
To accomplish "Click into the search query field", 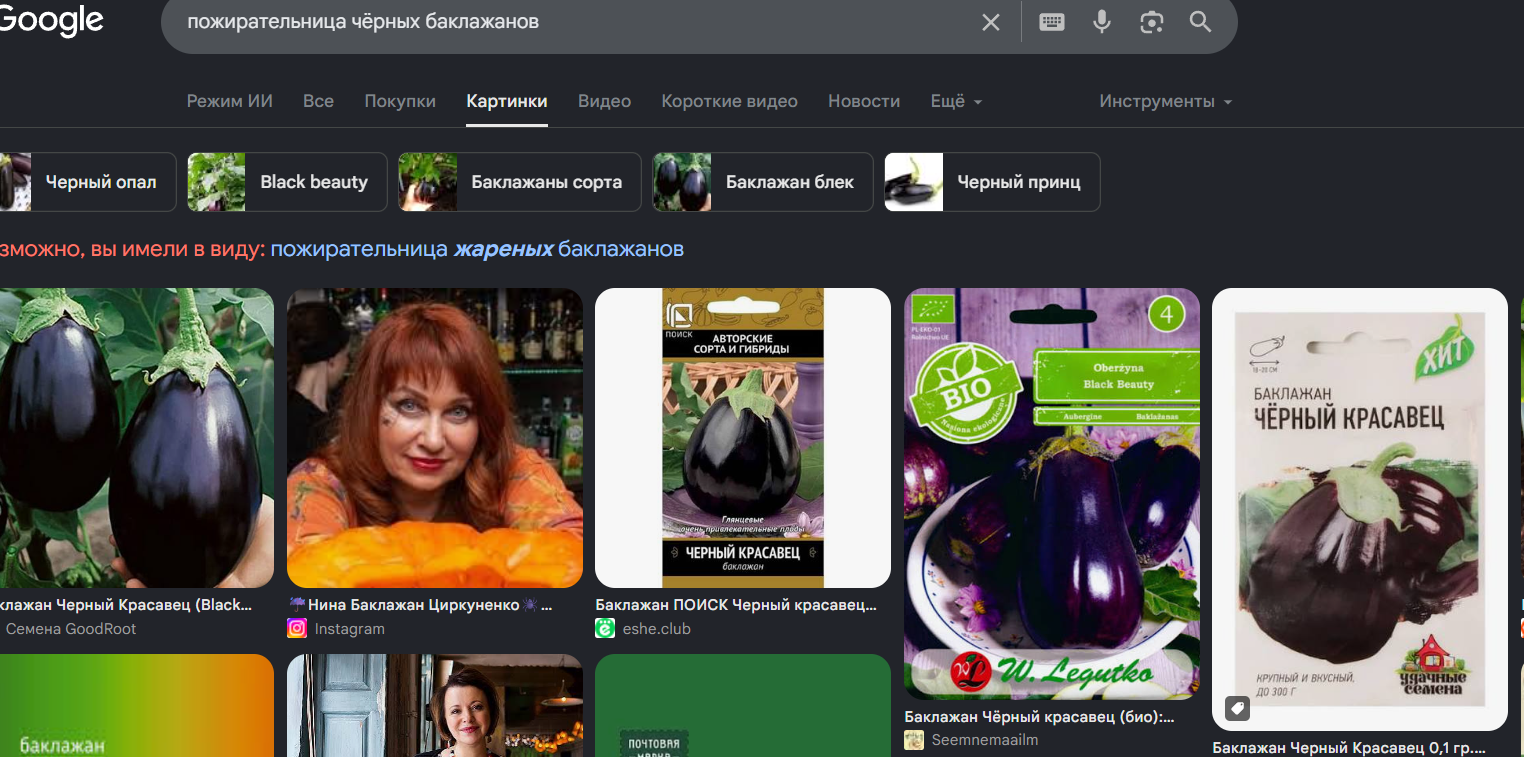I will [x=570, y=22].
